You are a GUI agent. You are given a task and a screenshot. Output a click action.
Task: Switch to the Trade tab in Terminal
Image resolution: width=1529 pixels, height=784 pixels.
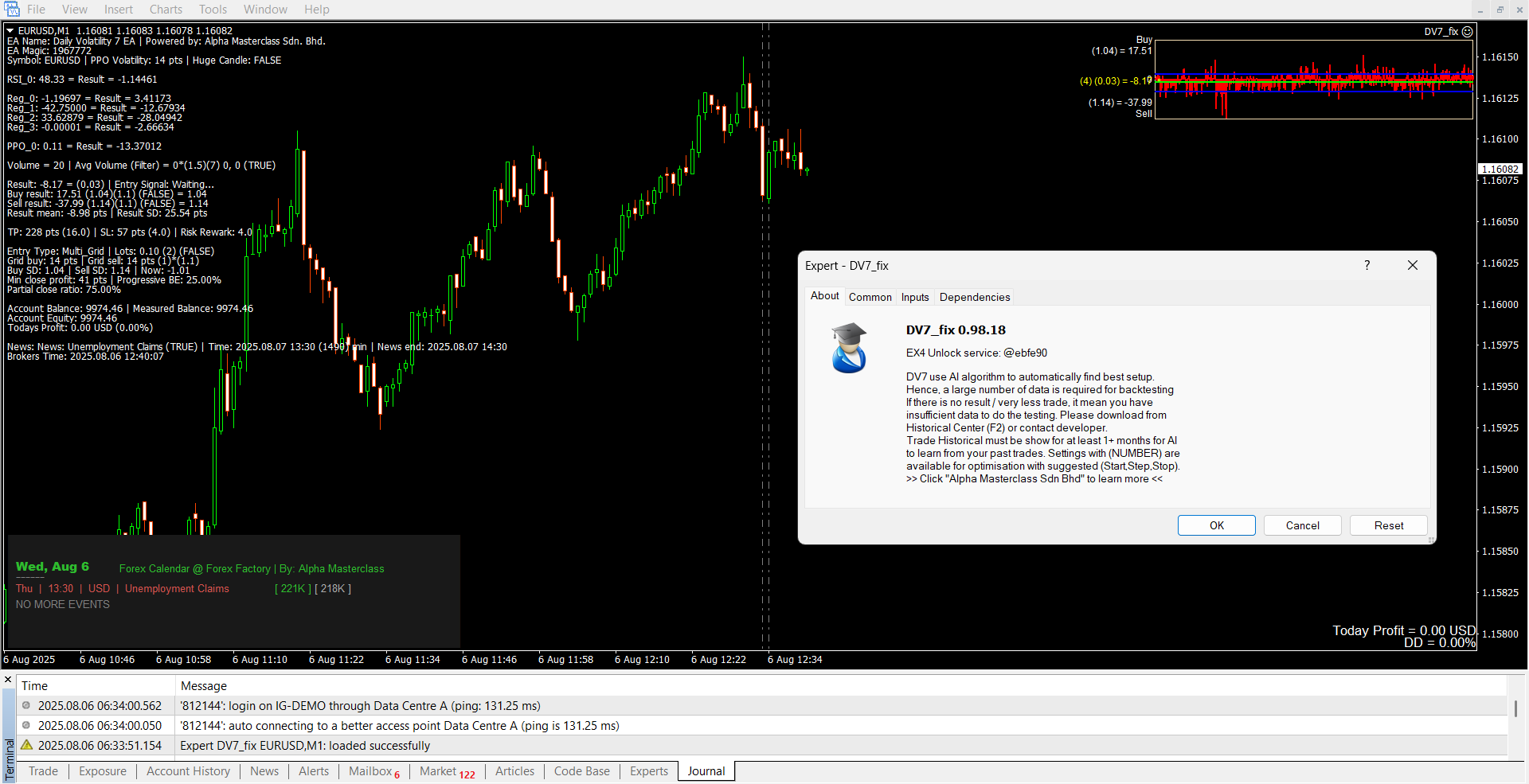coord(43,771)
